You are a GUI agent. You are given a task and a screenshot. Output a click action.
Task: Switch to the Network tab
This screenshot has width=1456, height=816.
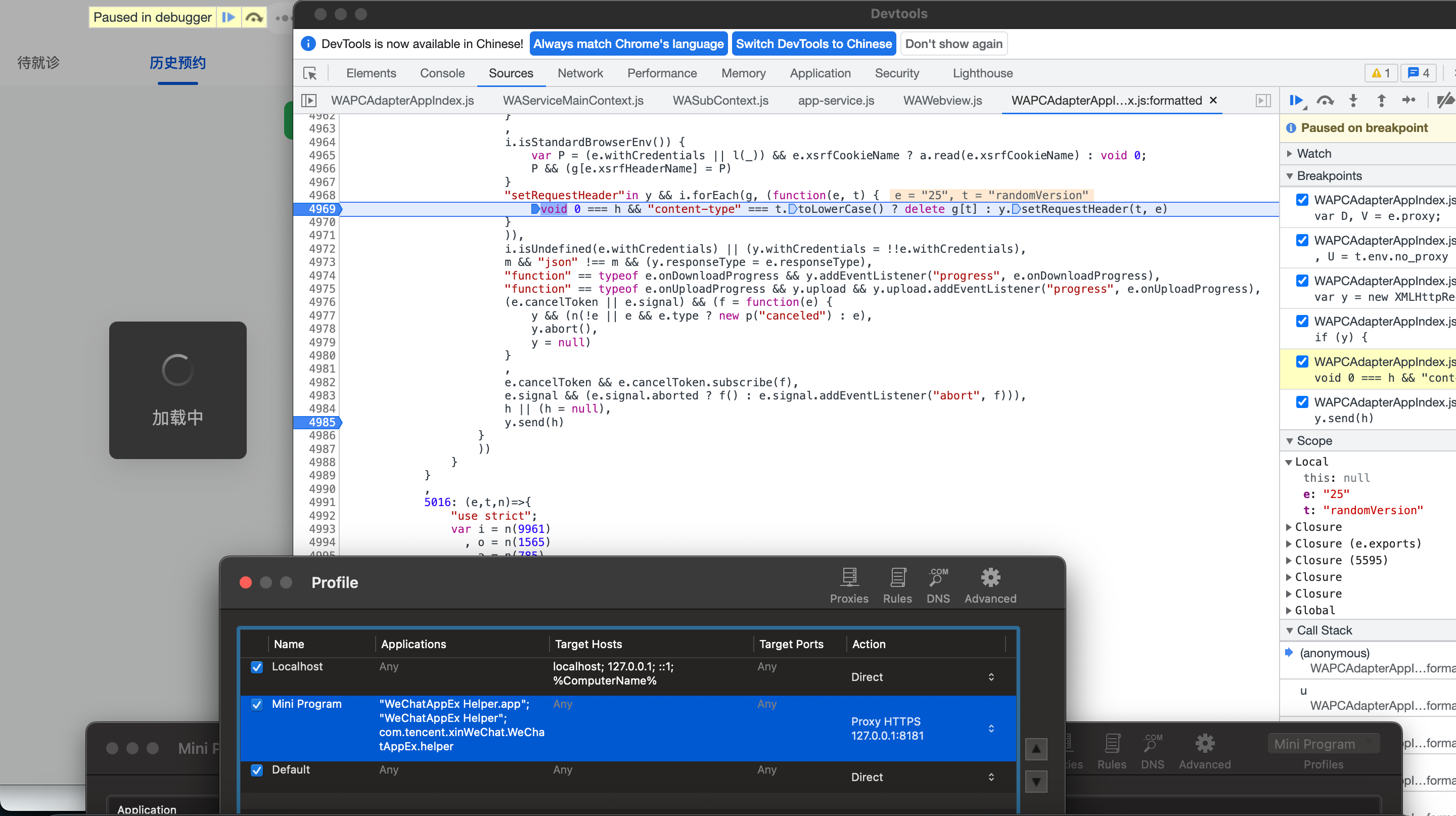tap(580, 73)
